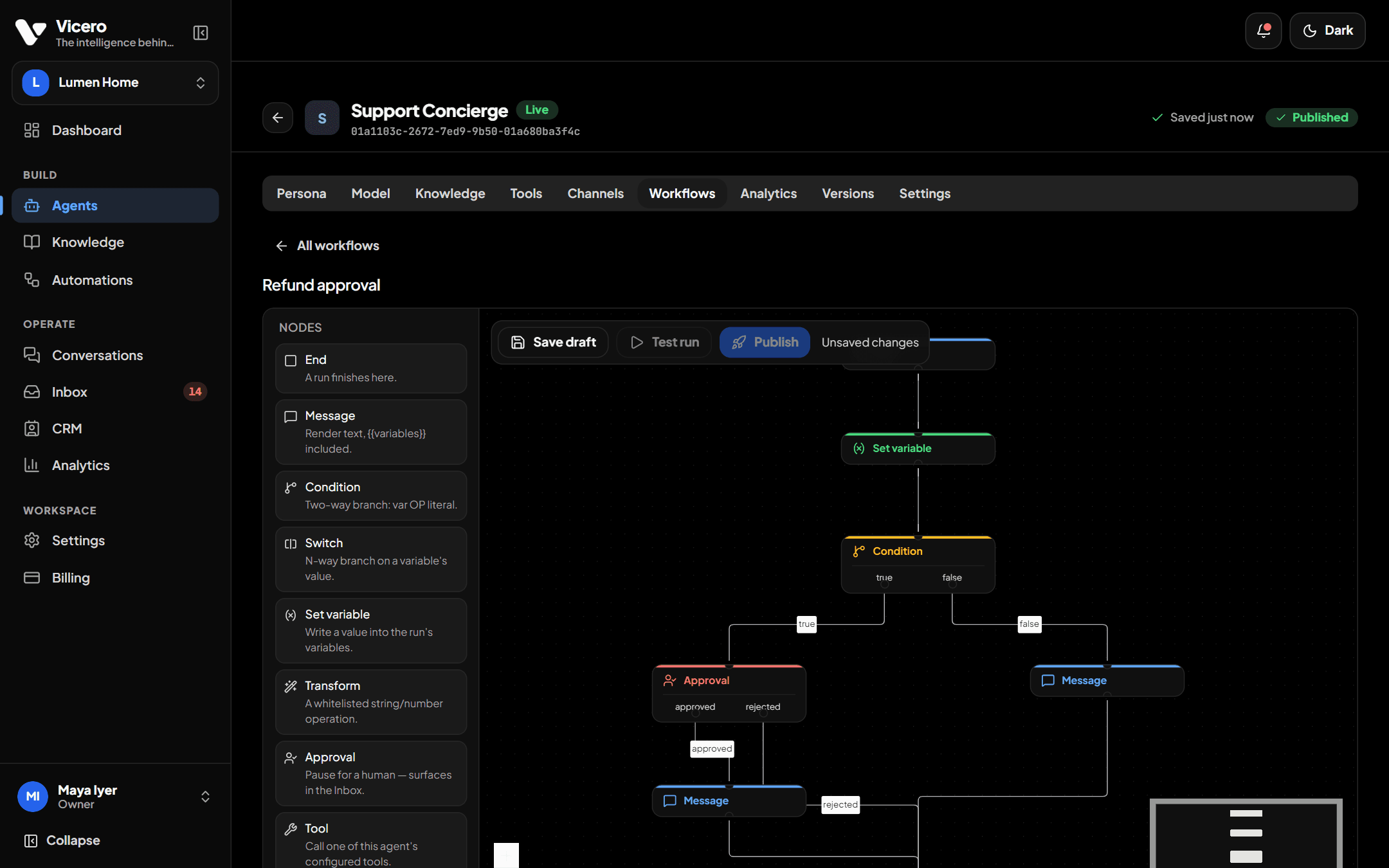
Task: Open Analytics in the sidebar
Action: pyautogui.click(x=115, y=466)
